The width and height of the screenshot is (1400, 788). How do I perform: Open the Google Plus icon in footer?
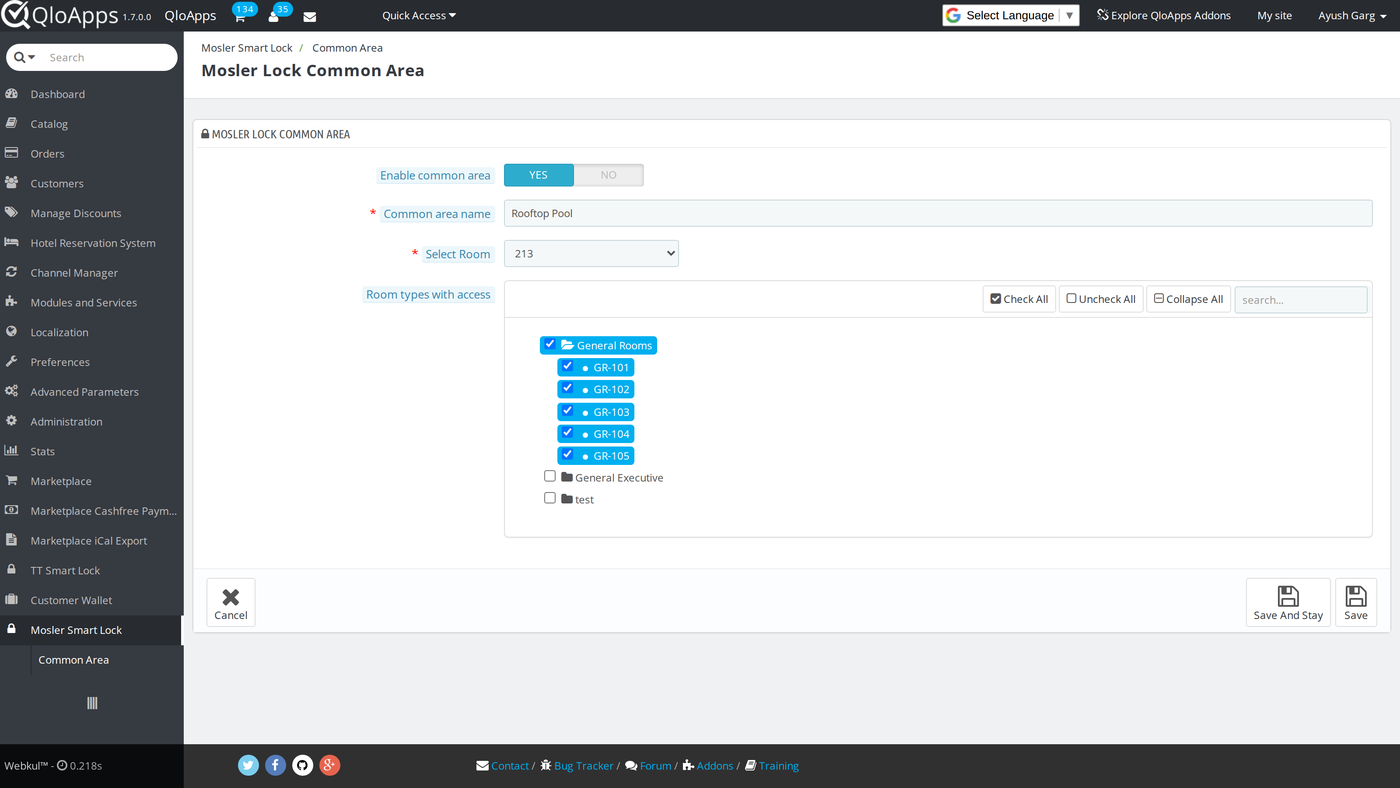329,765
